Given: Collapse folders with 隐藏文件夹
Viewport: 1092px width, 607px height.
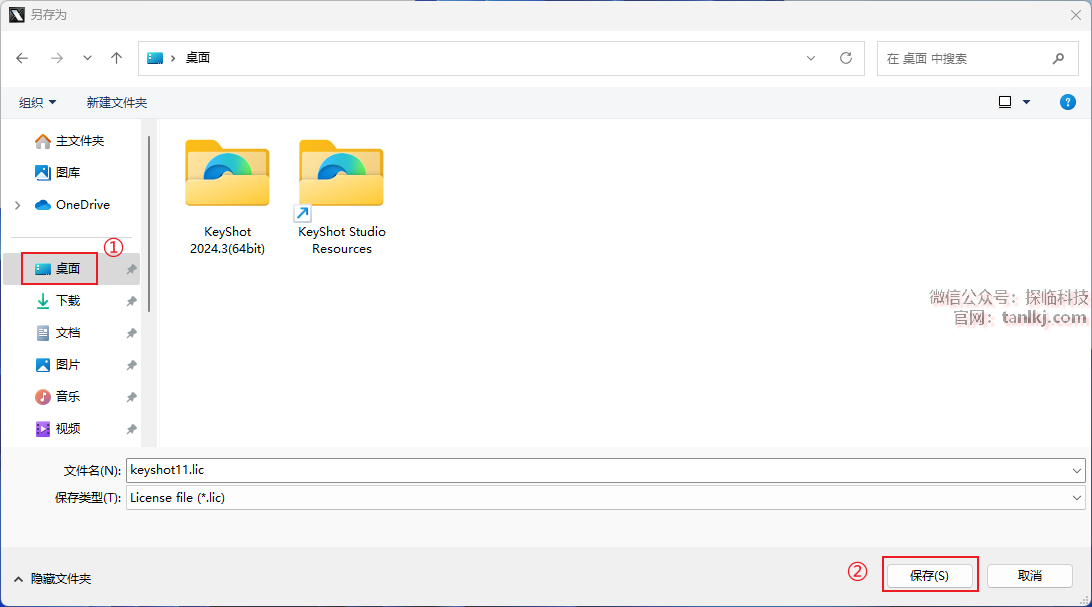Looking at the screenshot, I should click(x=52, y=579).
